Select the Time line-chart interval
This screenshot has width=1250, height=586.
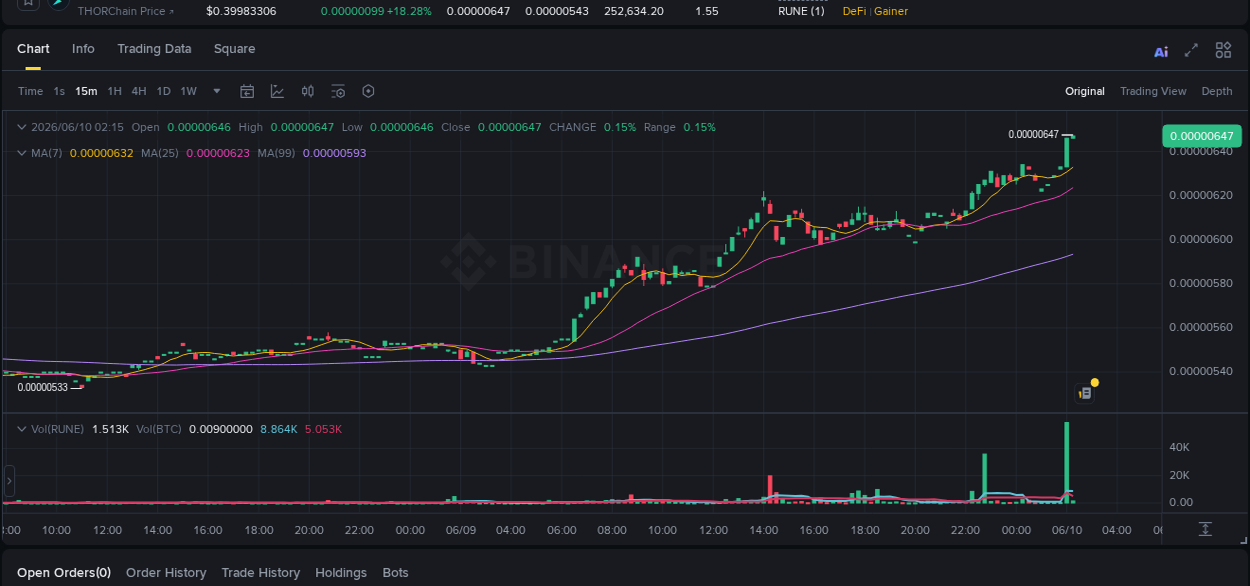pos(30,91)
